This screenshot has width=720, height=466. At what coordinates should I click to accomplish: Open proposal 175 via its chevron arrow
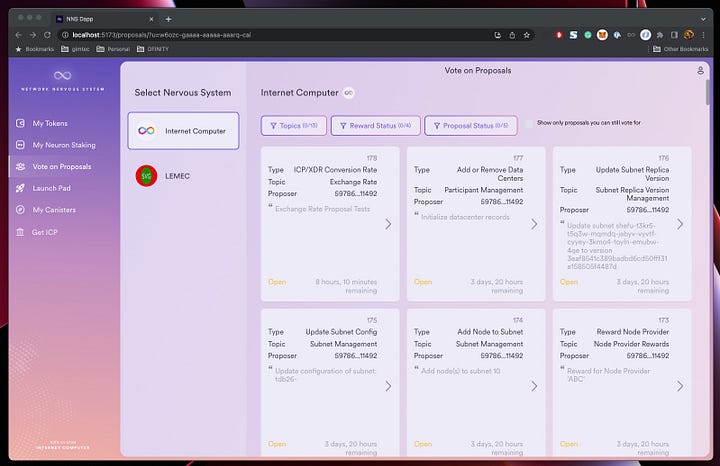(388, 386)
